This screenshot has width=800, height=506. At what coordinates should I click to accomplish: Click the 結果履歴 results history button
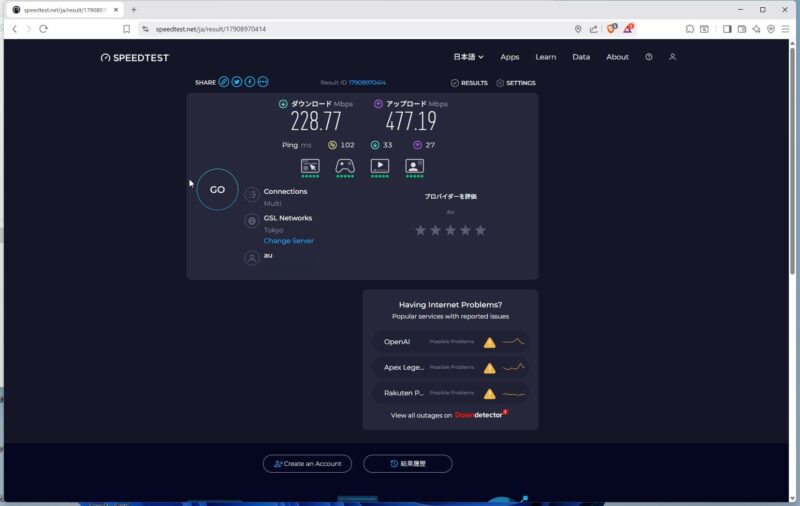408,464
